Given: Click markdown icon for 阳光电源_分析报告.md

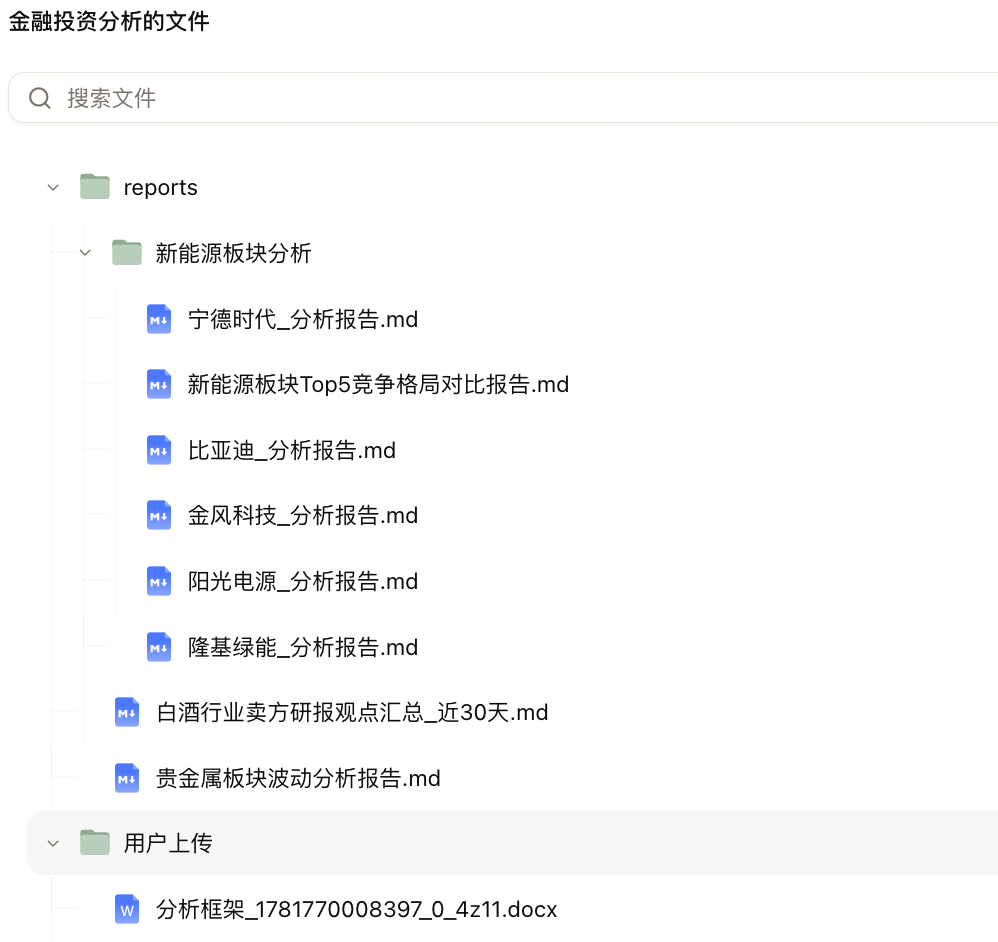Looking at the screenshot, I should click(158, 581).
